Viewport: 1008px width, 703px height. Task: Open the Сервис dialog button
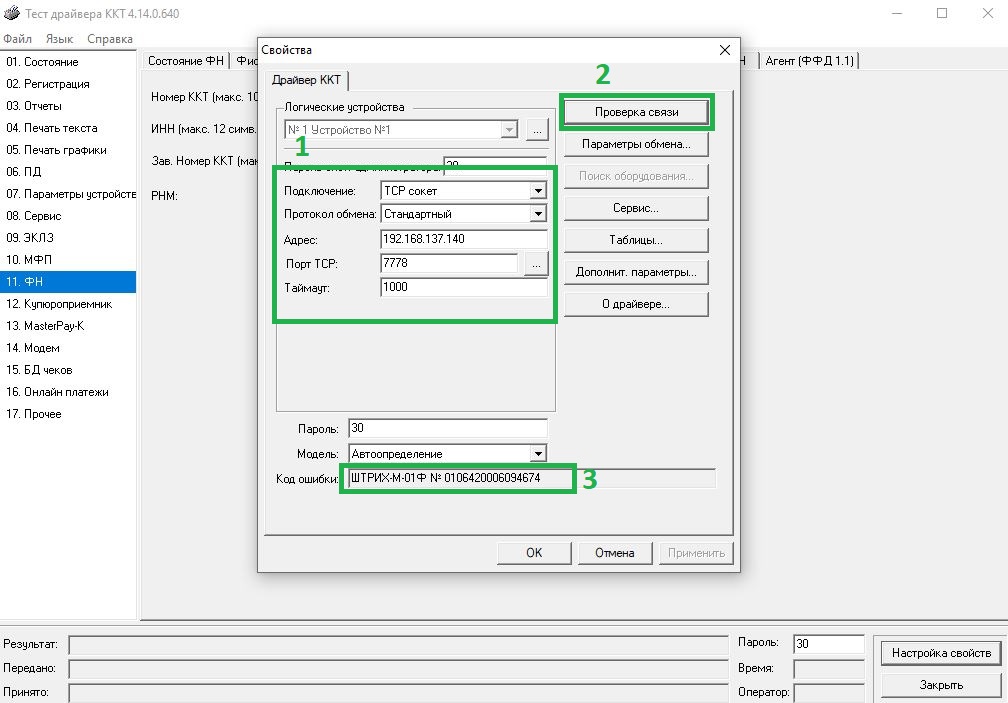(x=636, y=208)
